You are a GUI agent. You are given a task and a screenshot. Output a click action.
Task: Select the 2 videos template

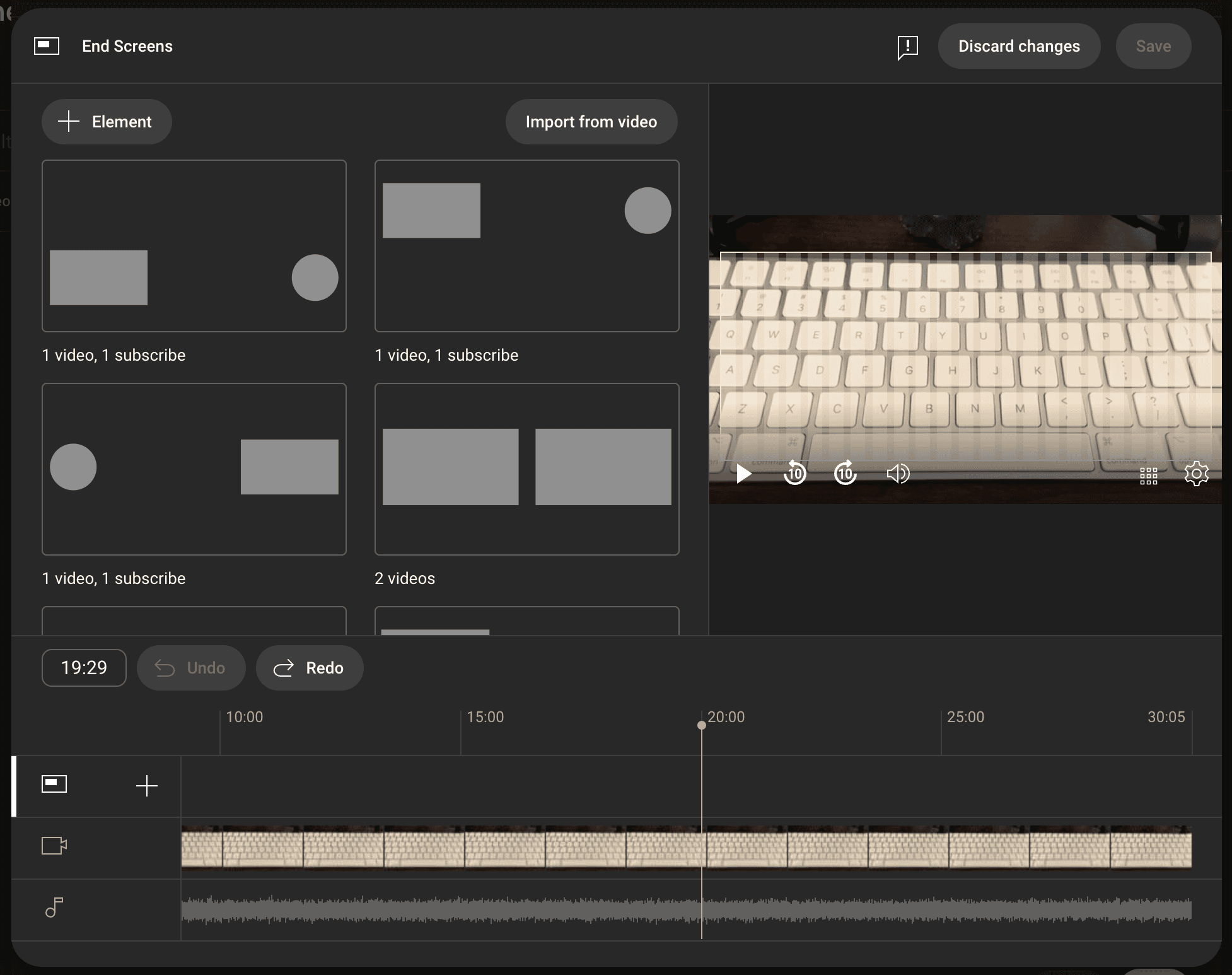(x=527, y=469)
